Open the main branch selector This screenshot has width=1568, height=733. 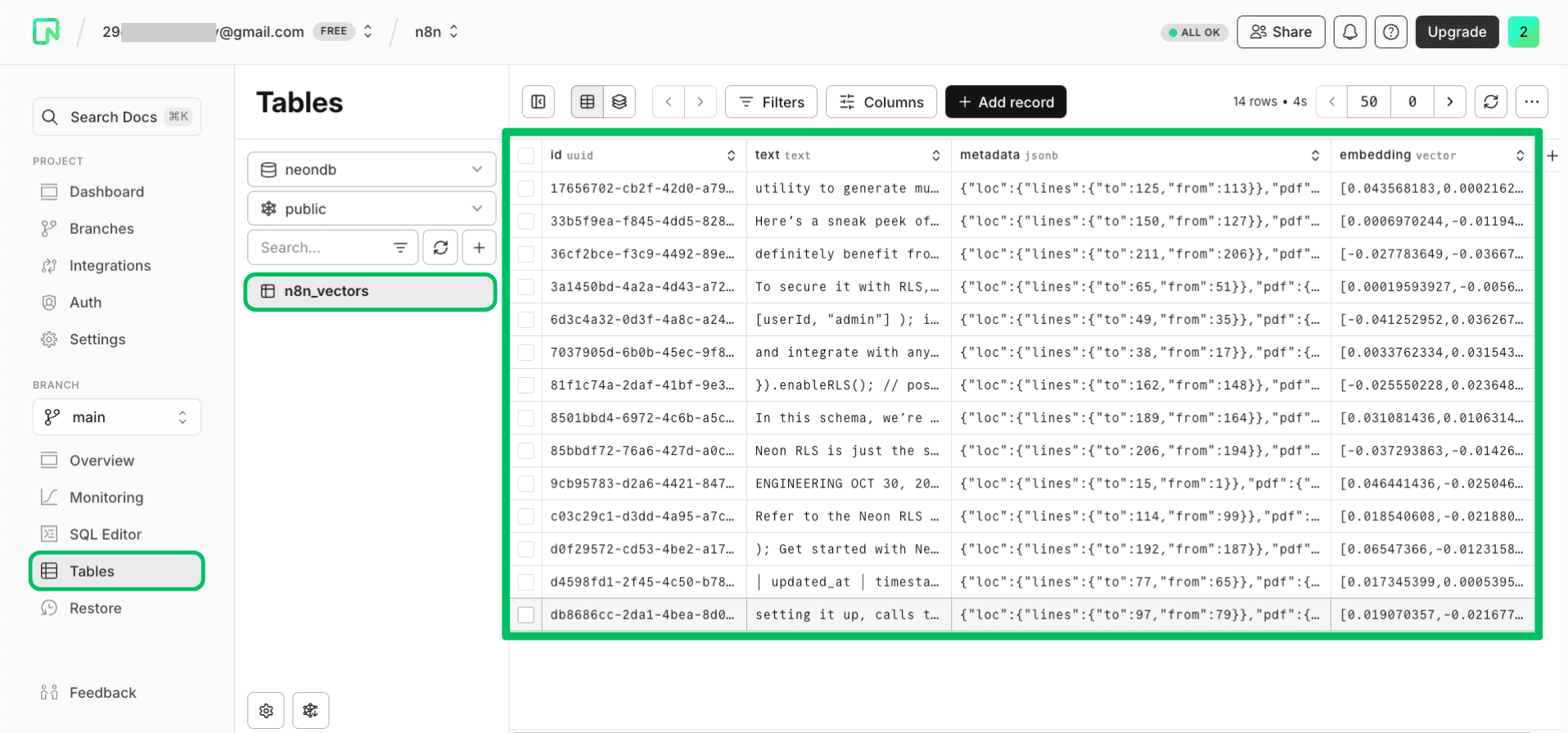coord(116,417)
